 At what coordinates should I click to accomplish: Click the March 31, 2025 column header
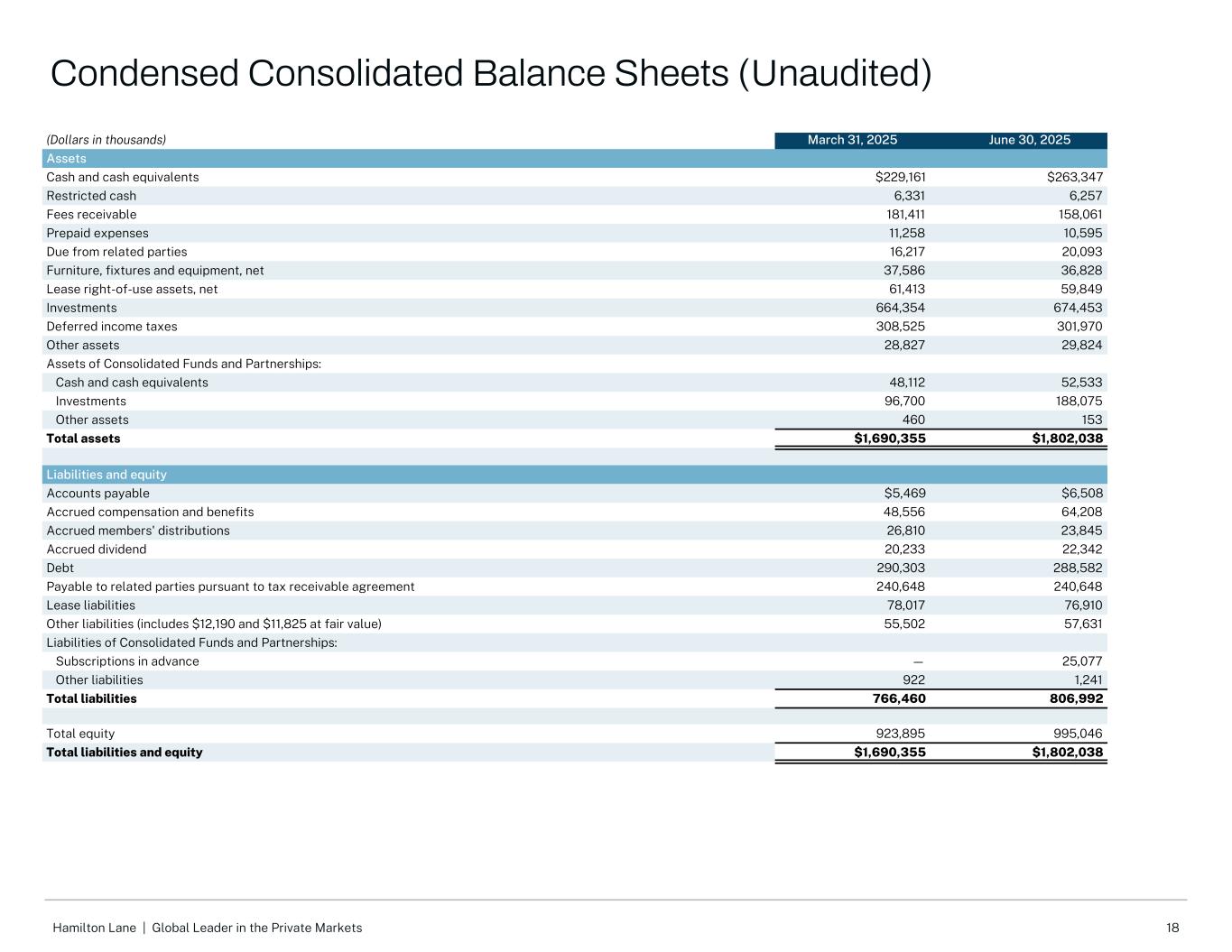click(x=852, y=140)
